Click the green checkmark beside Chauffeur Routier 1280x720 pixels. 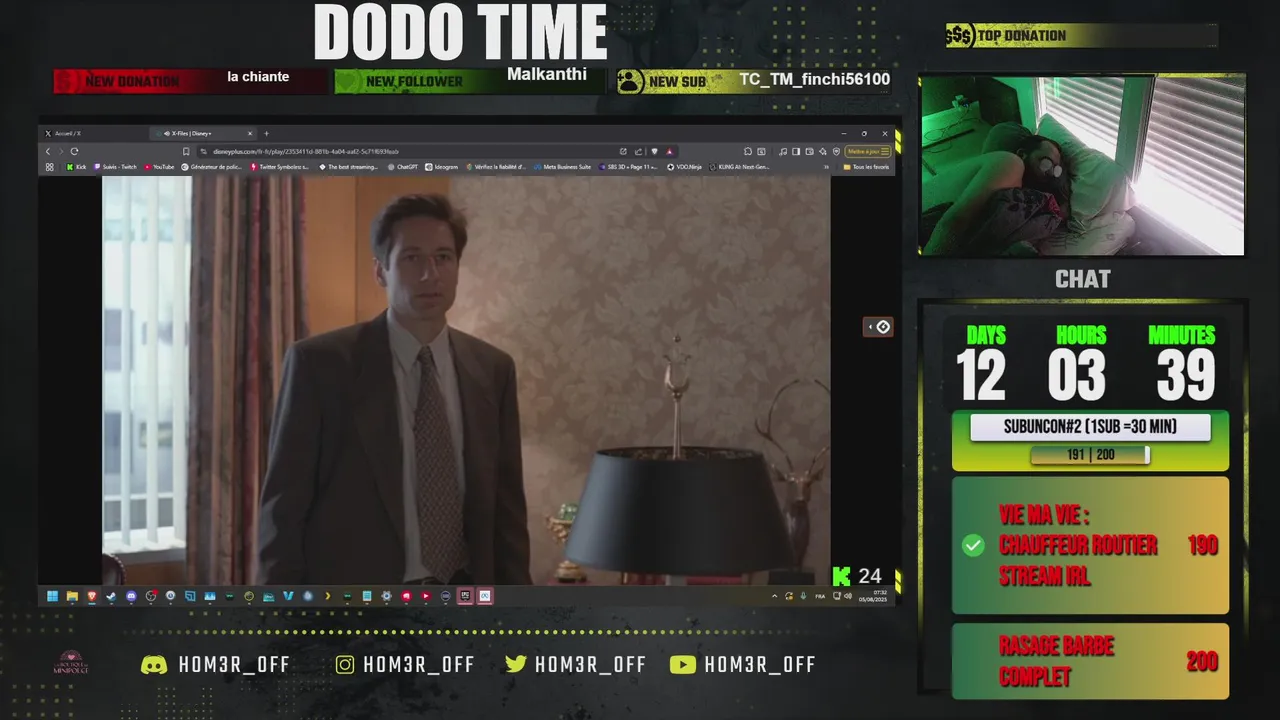pyautogui.click(x=973, y=545)
